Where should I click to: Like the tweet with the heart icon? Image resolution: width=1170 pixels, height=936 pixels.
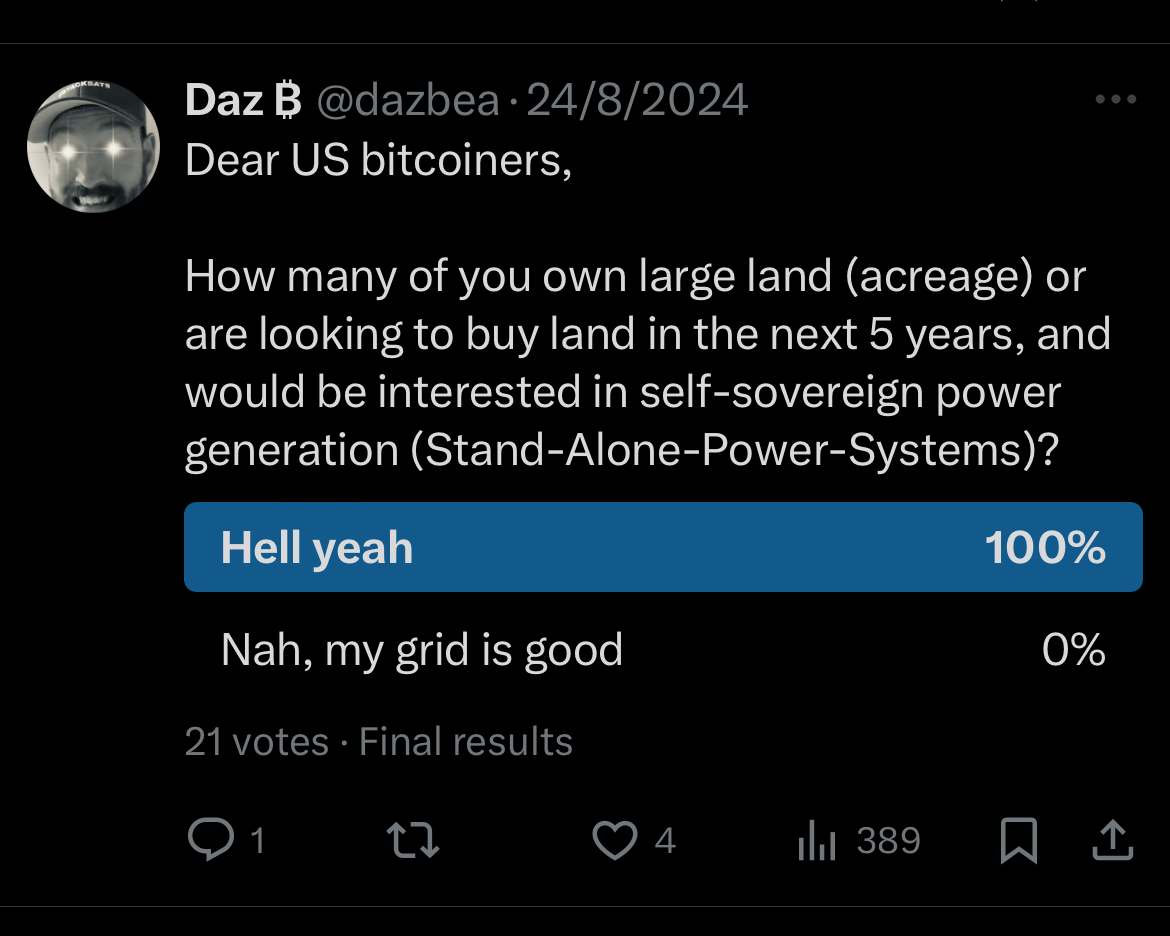(614, 840)
